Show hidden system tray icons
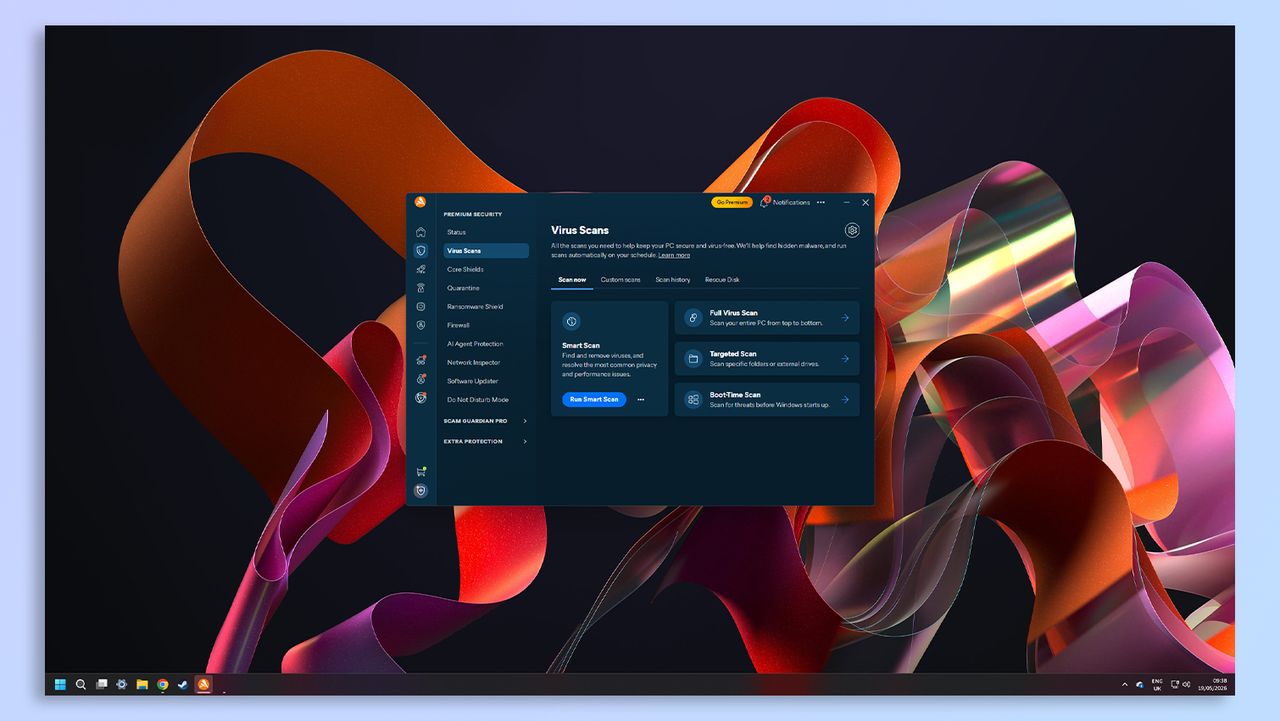The image size is (1280, 721). point(1125,685)
